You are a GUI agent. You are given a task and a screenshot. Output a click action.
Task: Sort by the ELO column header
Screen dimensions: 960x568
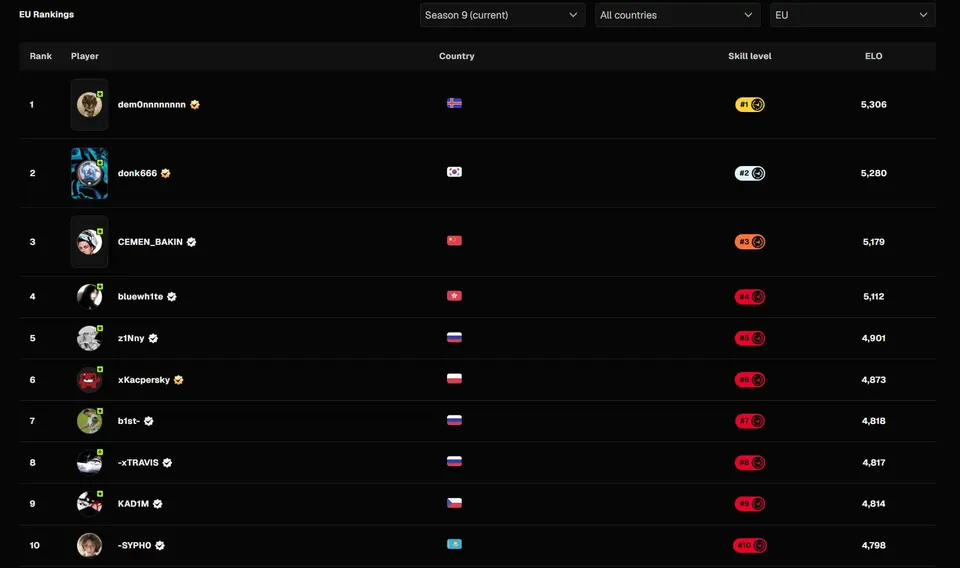tap(874, 56)
